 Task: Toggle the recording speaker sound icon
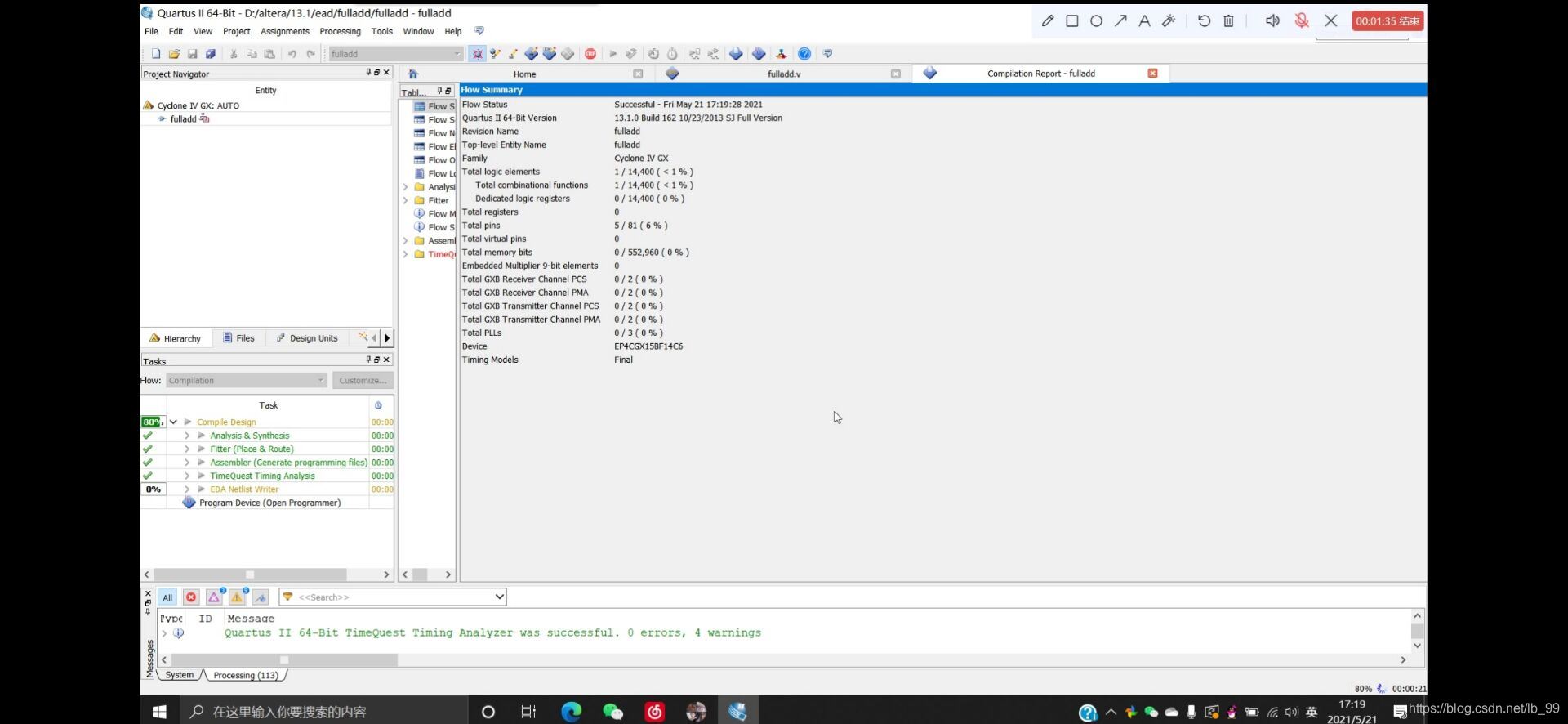1272,20
